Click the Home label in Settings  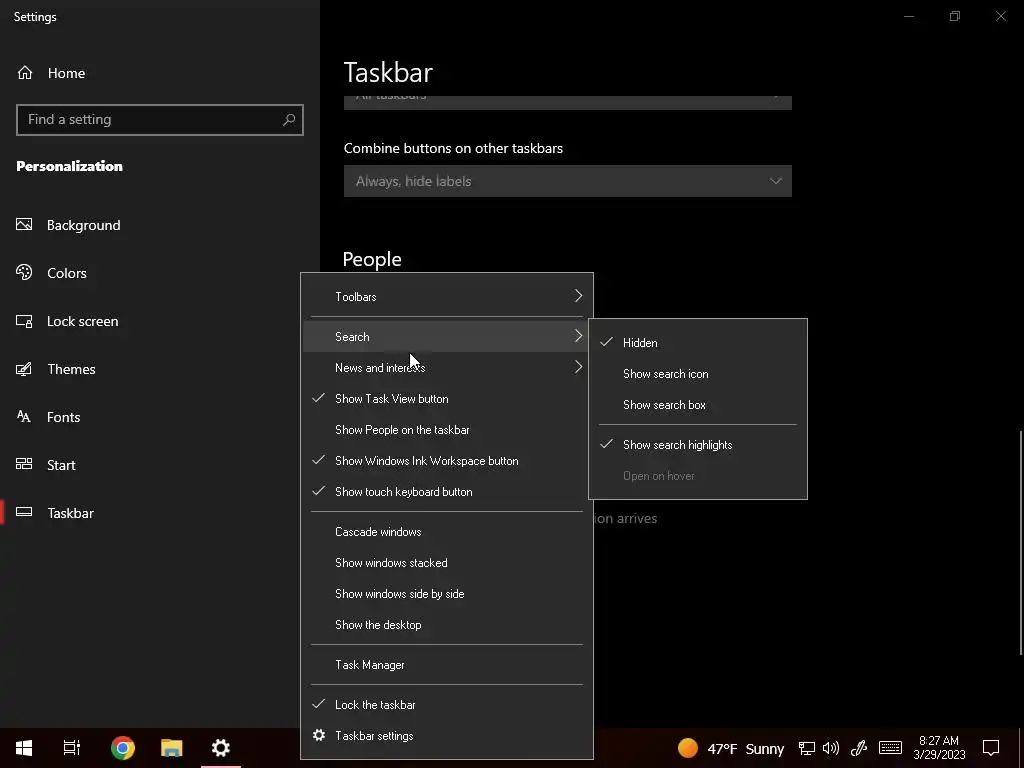[x=66, y=73]
